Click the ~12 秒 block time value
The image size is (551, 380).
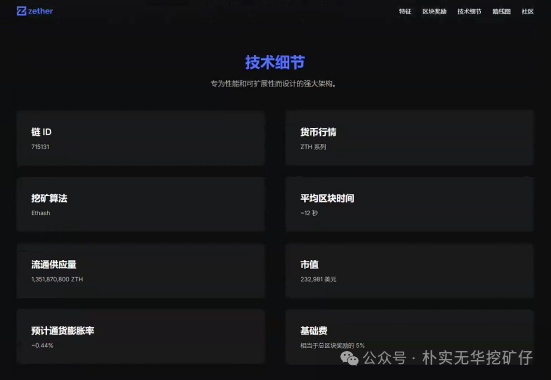pyautogui.click(x=309, y=213)
